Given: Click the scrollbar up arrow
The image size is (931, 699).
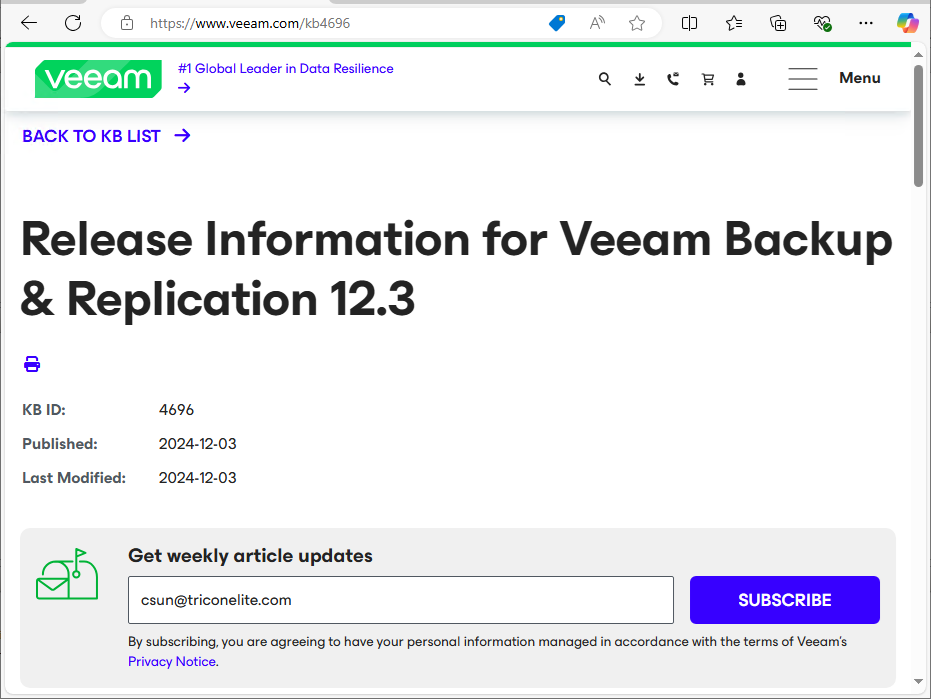Looking at the screenshot, I should pos(919,55).
